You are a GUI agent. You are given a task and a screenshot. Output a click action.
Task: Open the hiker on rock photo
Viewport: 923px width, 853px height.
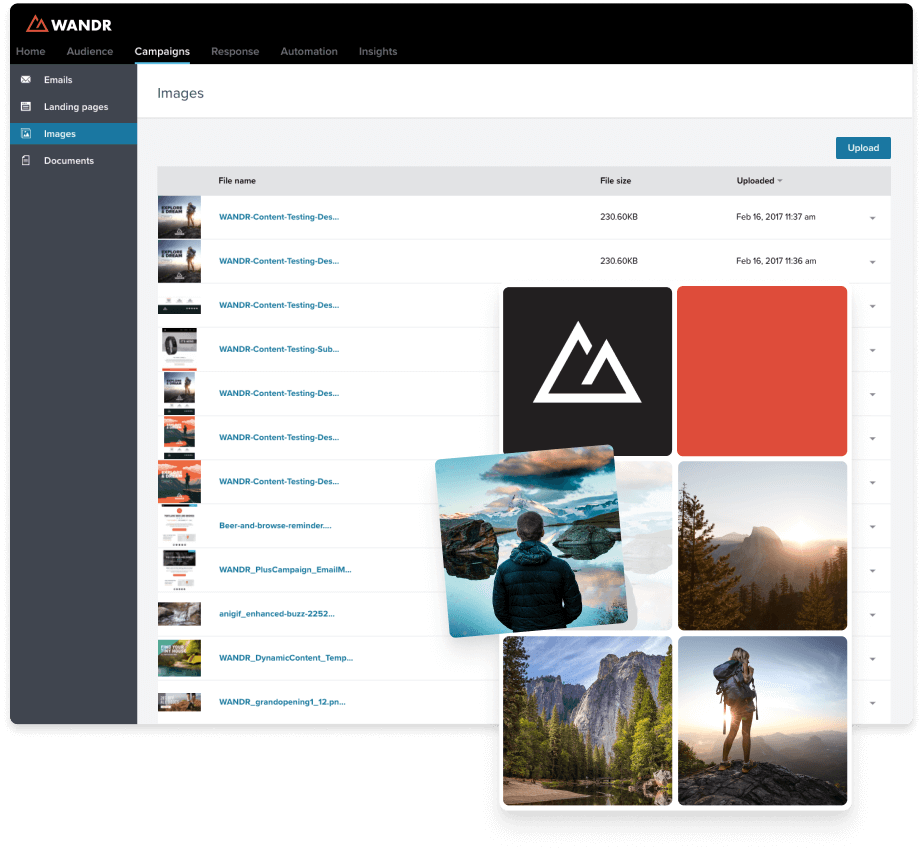click(762, 721)
